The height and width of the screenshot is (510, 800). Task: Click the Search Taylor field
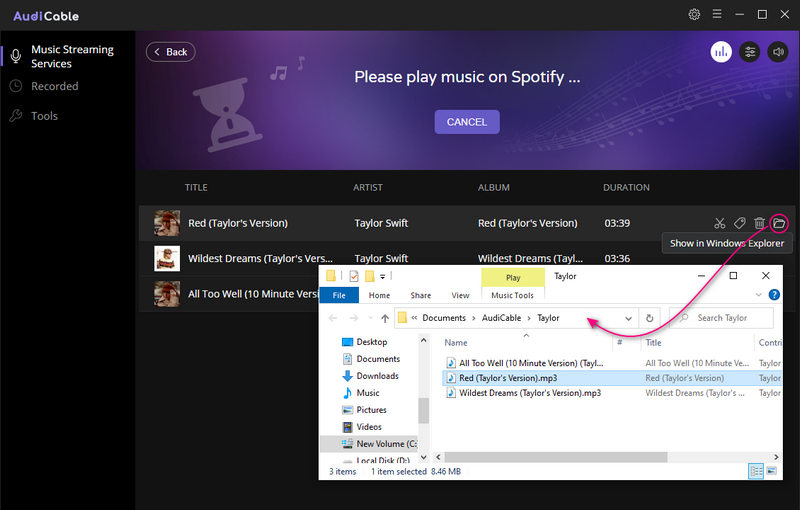pos(722,318)
